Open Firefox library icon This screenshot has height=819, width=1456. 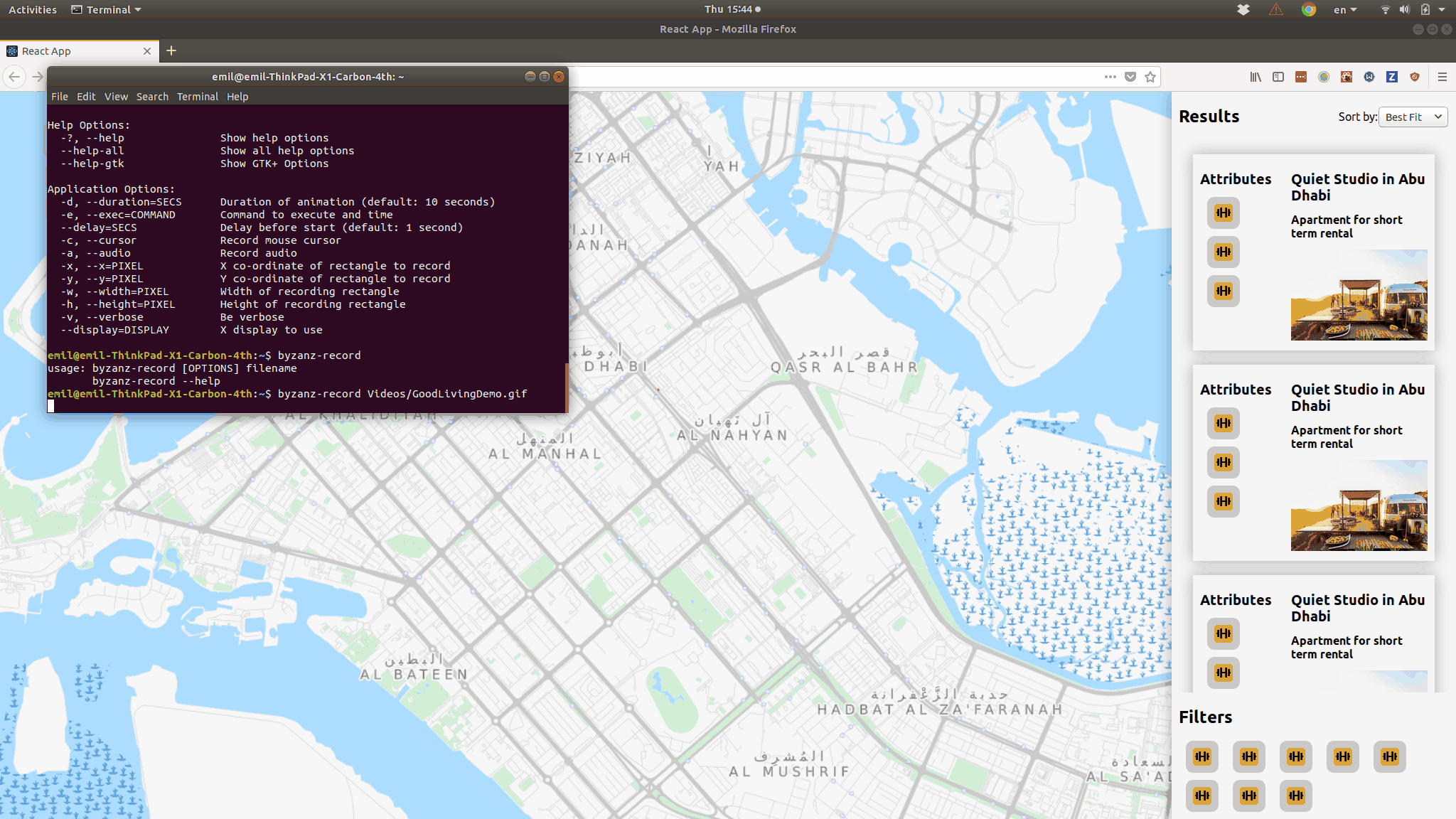tap(1256, 77)
